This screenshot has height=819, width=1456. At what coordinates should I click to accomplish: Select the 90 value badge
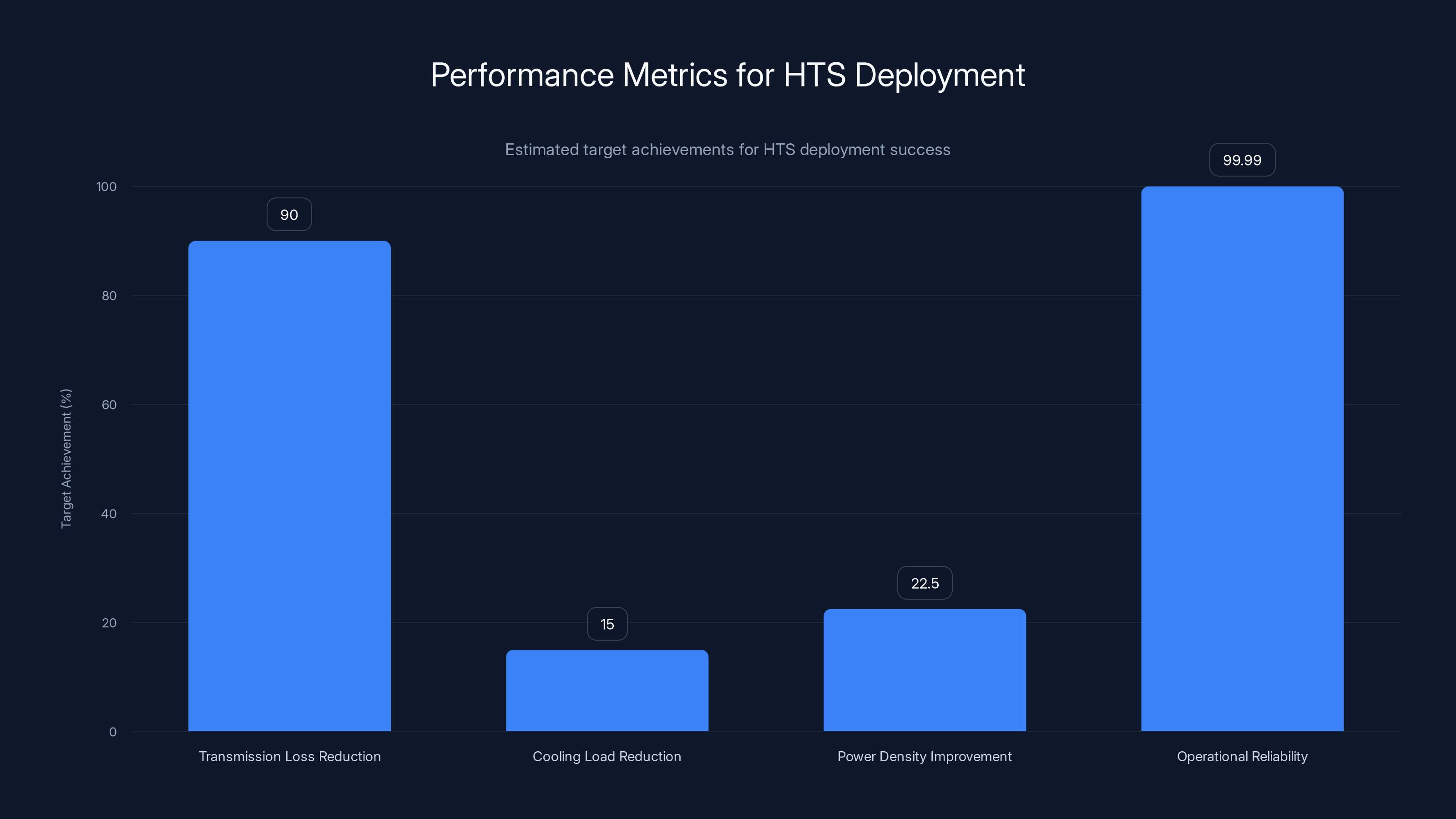[x=289, y=214]
